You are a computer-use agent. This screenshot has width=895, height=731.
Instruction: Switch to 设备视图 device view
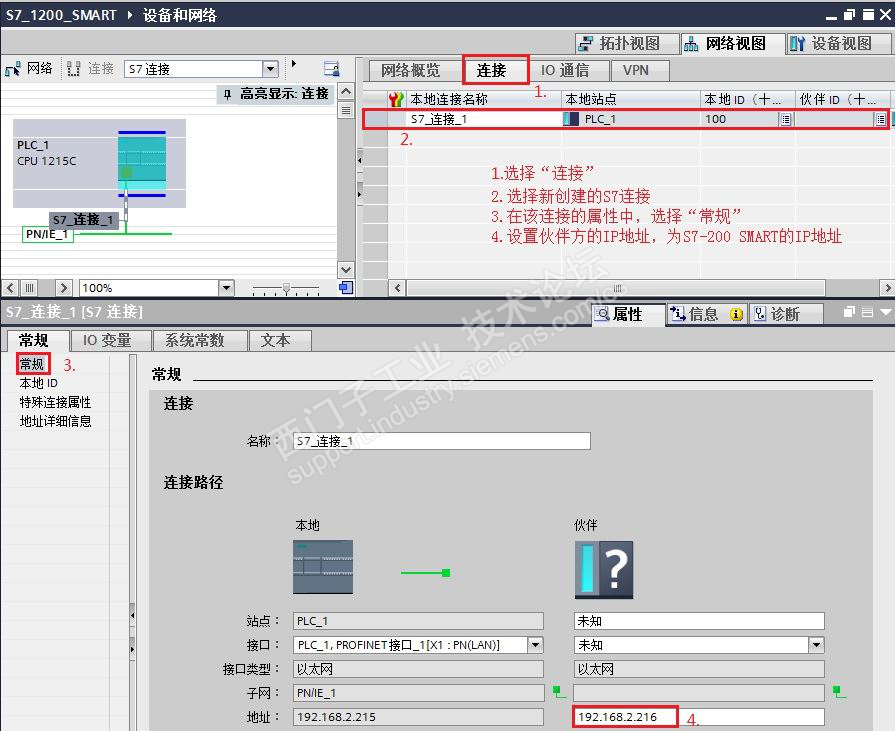838,43
